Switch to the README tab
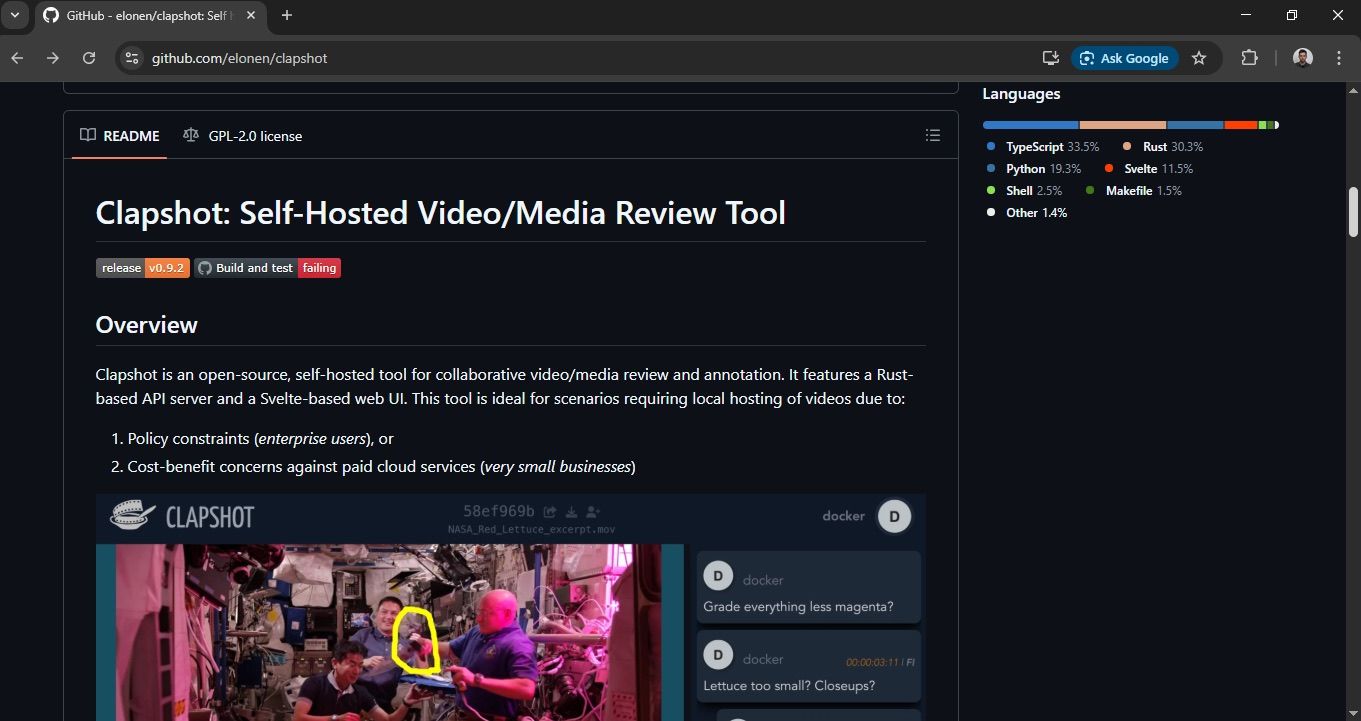The width and height of the screenshot is (1361, 721). point(120,136)
